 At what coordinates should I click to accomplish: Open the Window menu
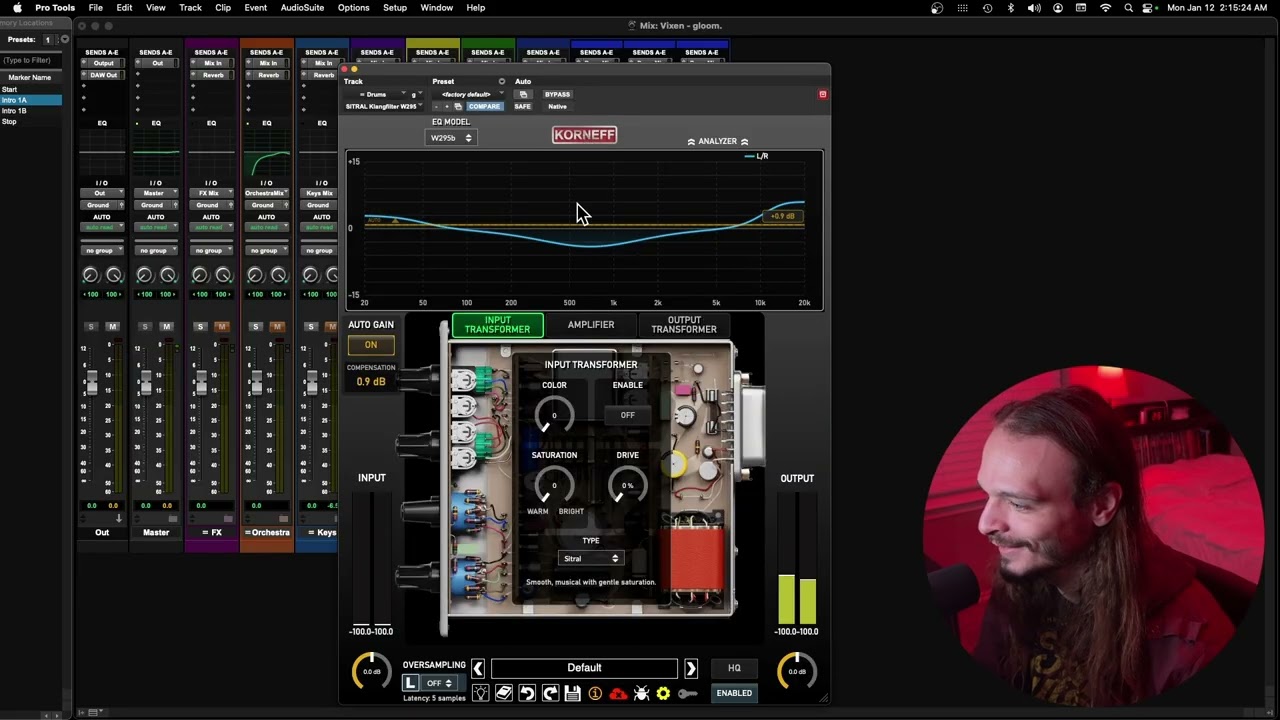click(436, 8)
